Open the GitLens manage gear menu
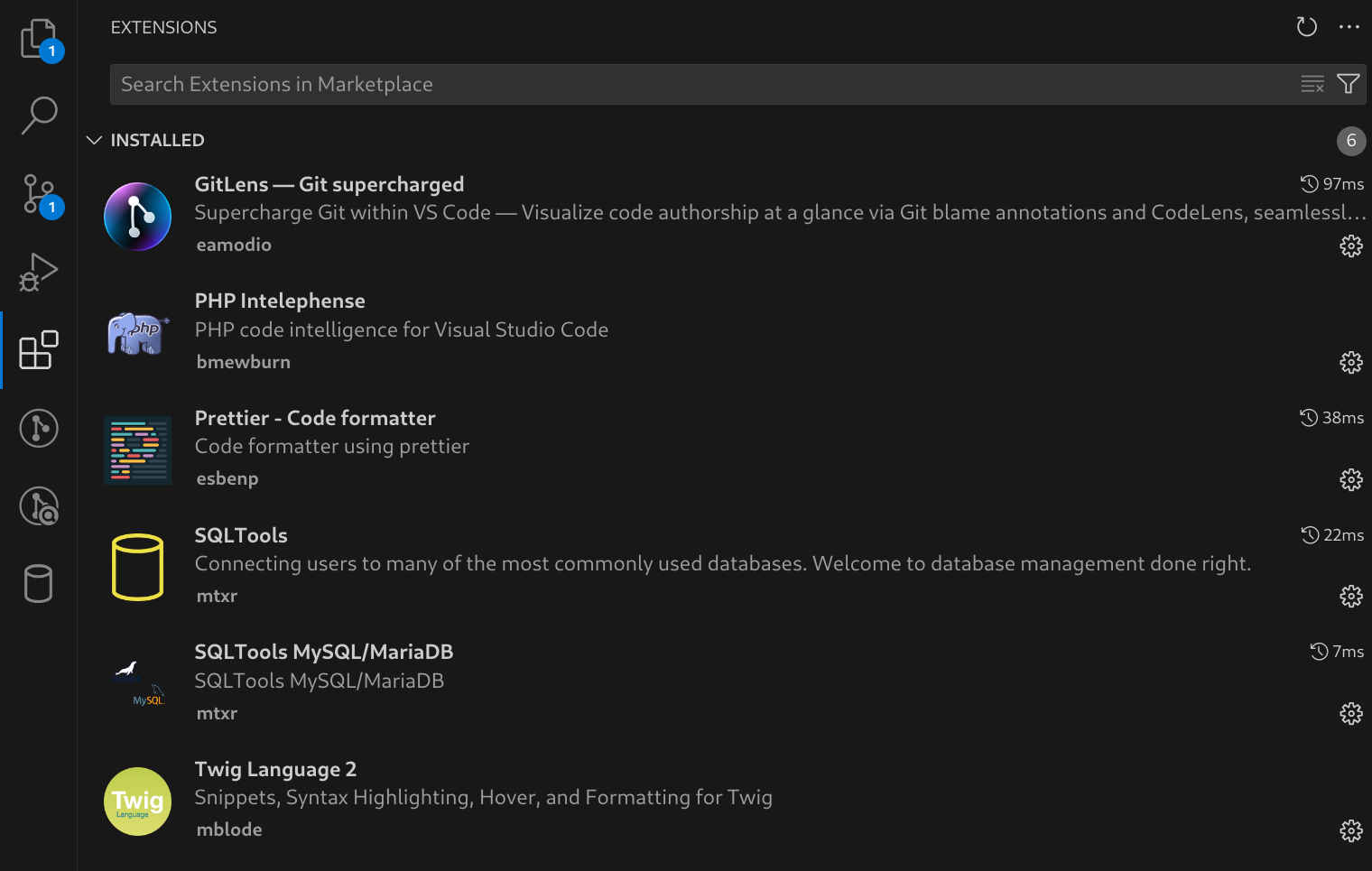Screen dimensions: 1372x871 (1350, 246)
